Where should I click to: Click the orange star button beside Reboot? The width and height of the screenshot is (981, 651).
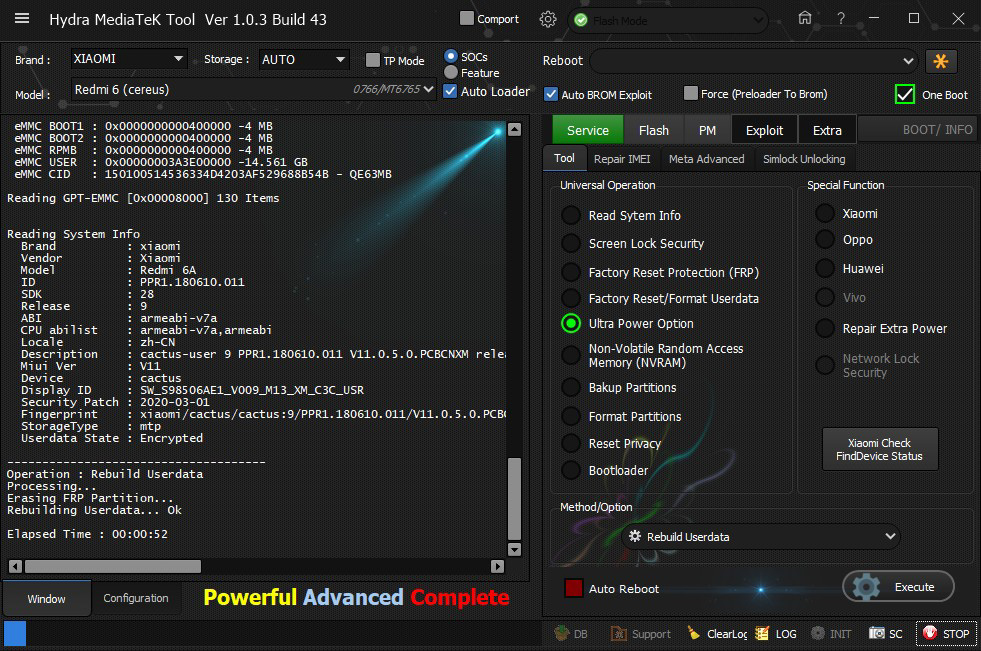941,61
